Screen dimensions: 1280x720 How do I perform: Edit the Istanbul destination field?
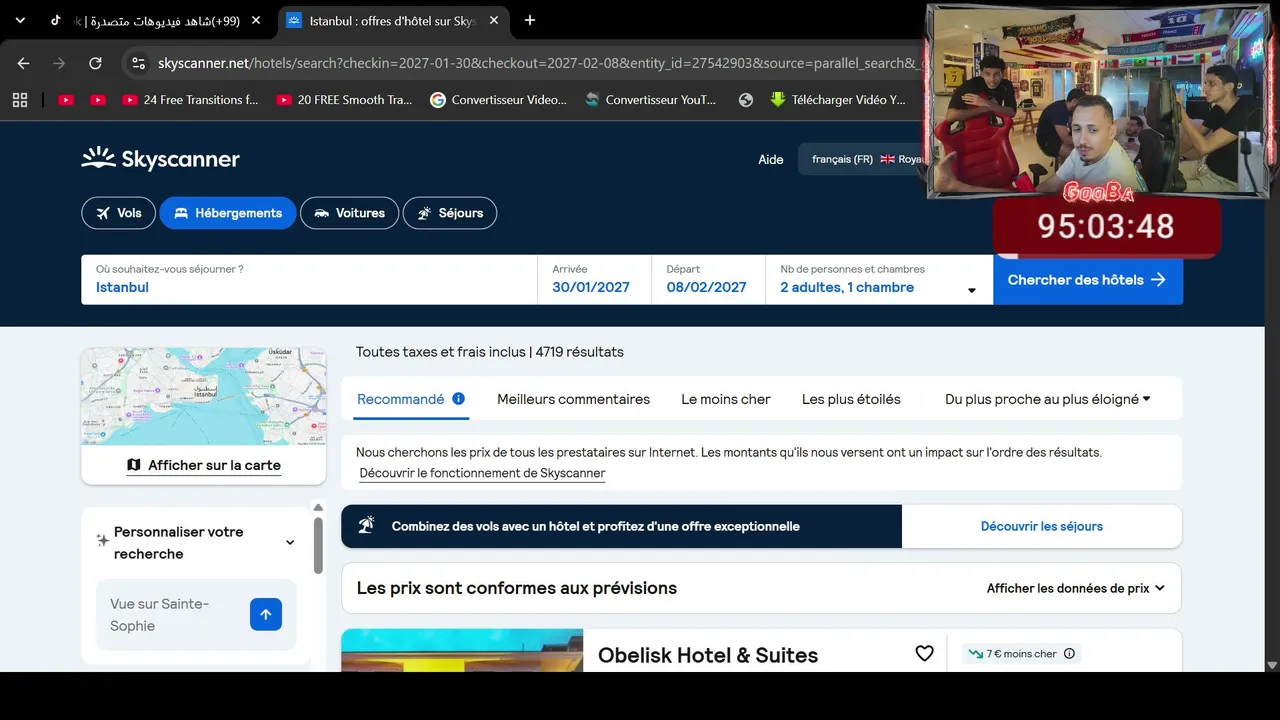click(309, 279)
